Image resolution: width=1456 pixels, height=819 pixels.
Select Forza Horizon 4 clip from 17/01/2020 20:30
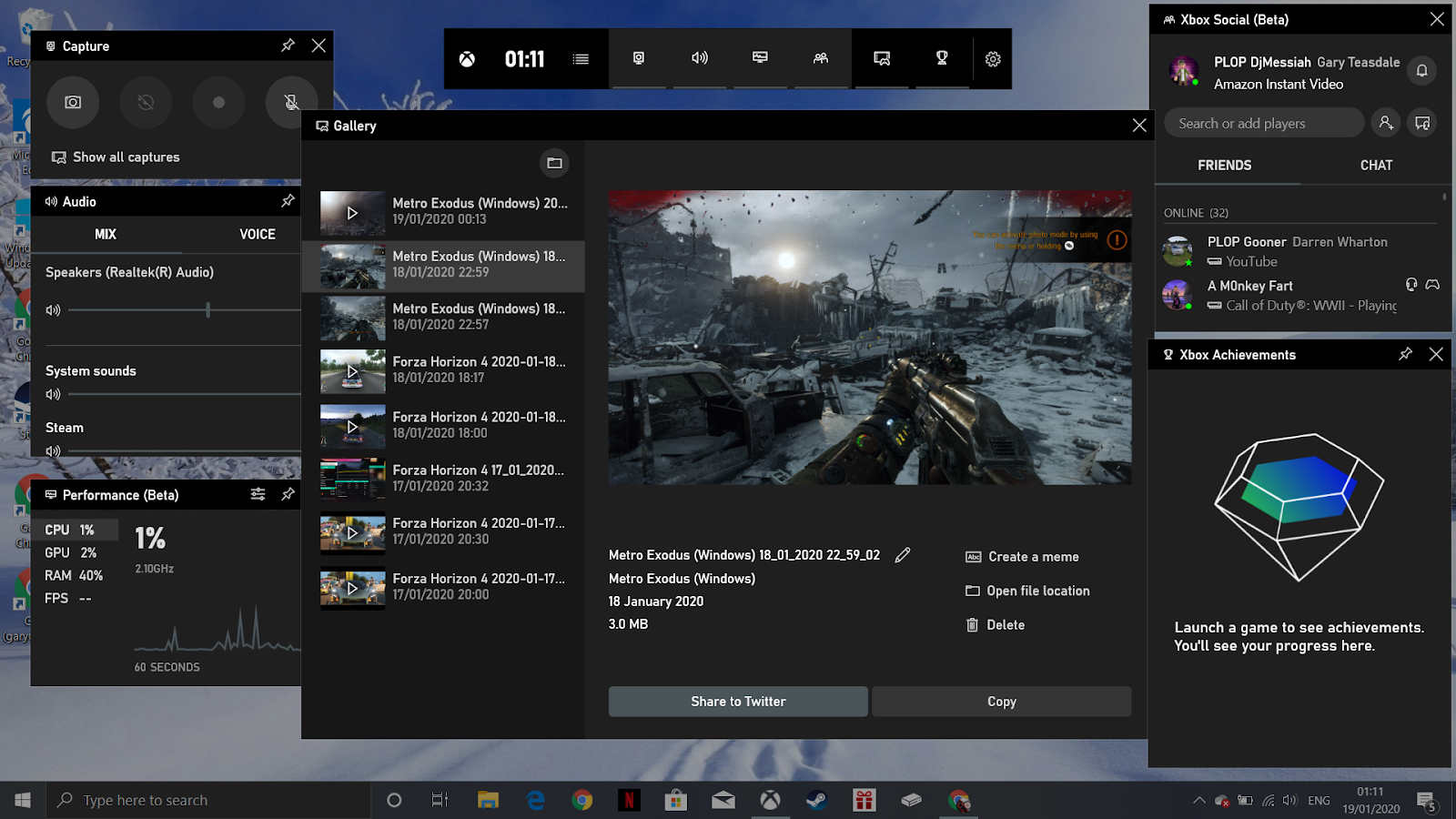coord(444,532)
